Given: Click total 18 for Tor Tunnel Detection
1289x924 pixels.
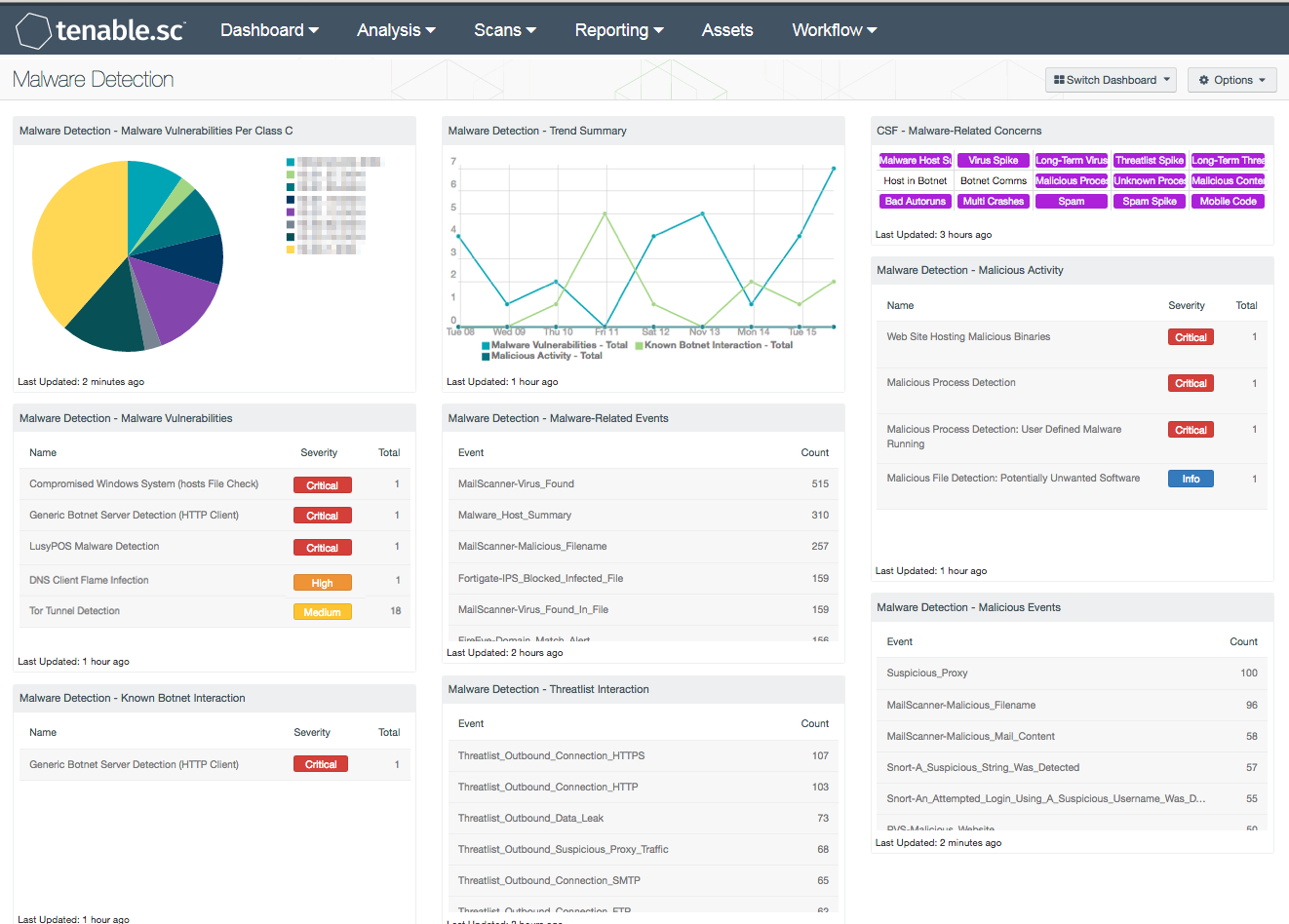Looking at the screenshot, I should [396, 611].
